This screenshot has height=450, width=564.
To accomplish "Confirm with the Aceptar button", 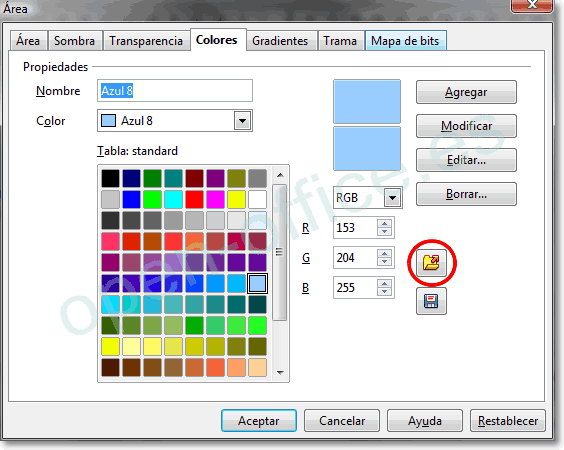I will [259, 421].
